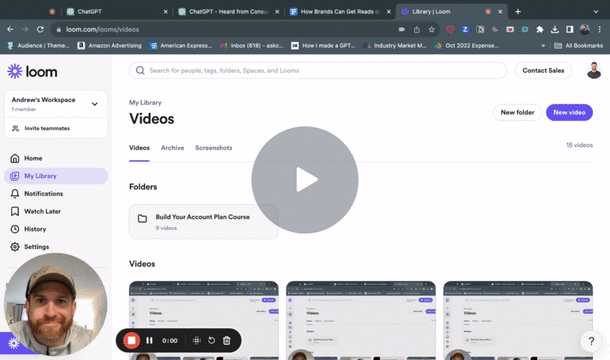This screenshot has height=360, width=610.
Task: Open the Oct 2022 Expense bookmark
Action: pyautogui.click(x=467, y=46)
